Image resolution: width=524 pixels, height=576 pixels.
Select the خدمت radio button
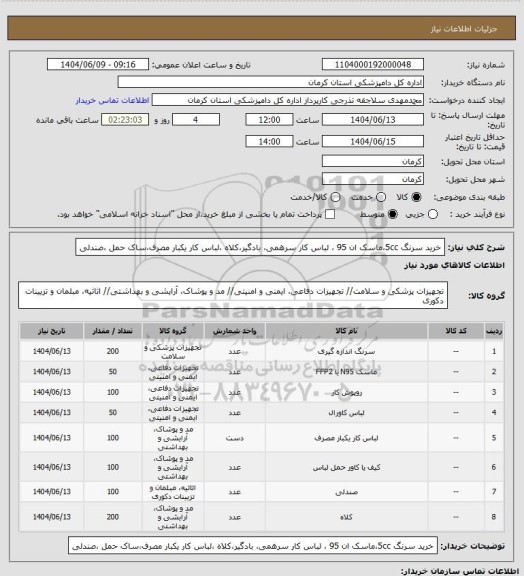click(381, 197)
